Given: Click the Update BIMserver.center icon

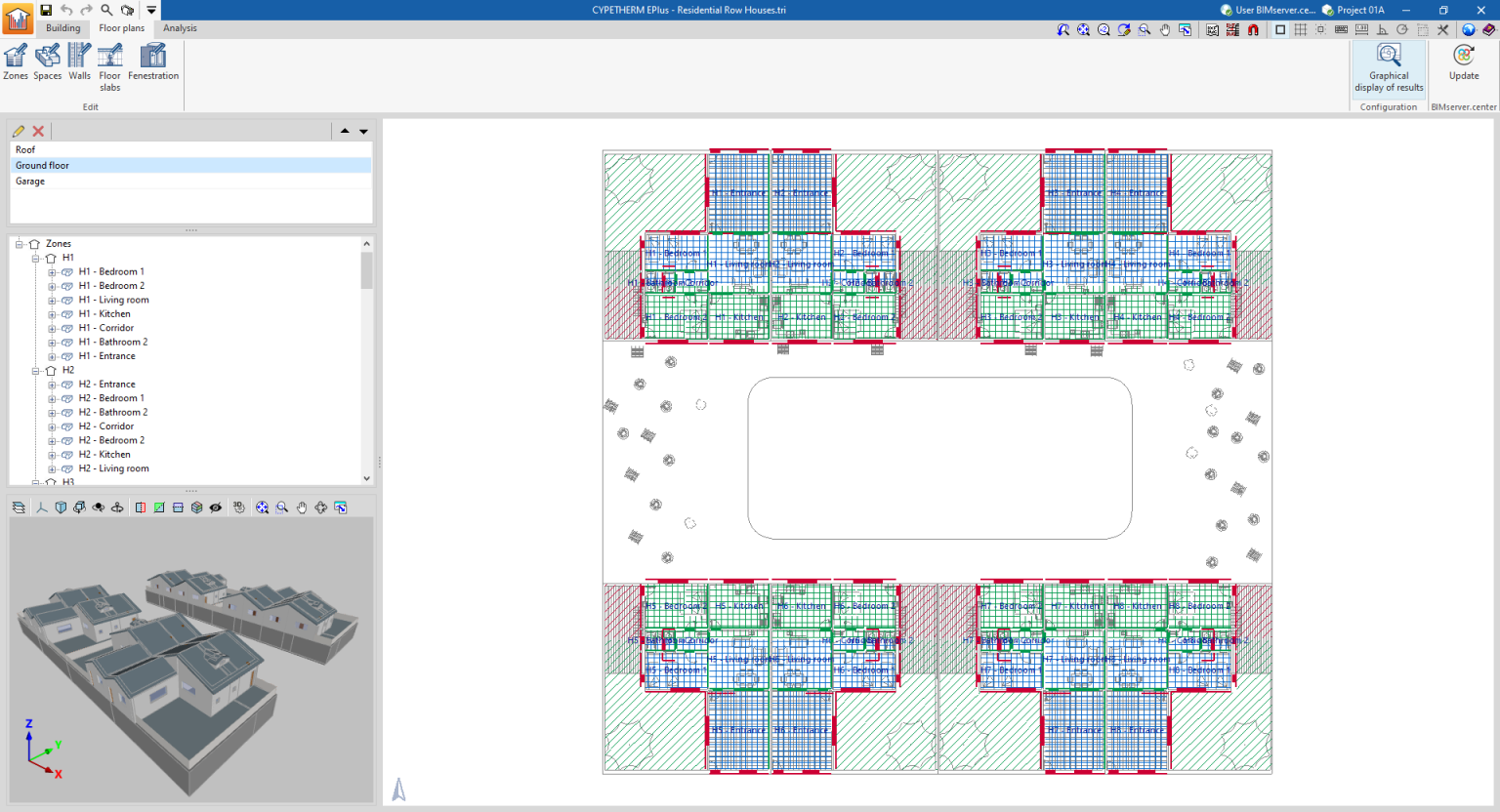Looking at the screenshot, I should click(x=1464, y=62).
